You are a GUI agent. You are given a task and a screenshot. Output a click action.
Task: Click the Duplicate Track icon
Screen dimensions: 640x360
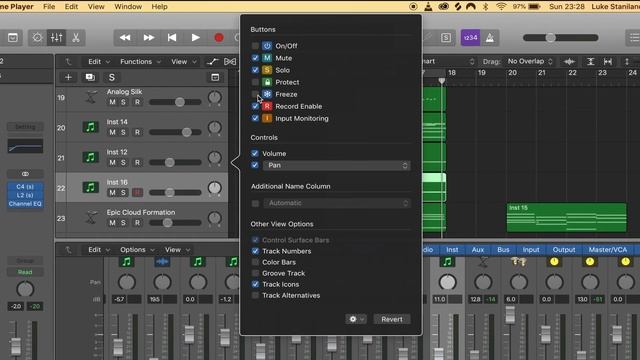coord(90,77)
